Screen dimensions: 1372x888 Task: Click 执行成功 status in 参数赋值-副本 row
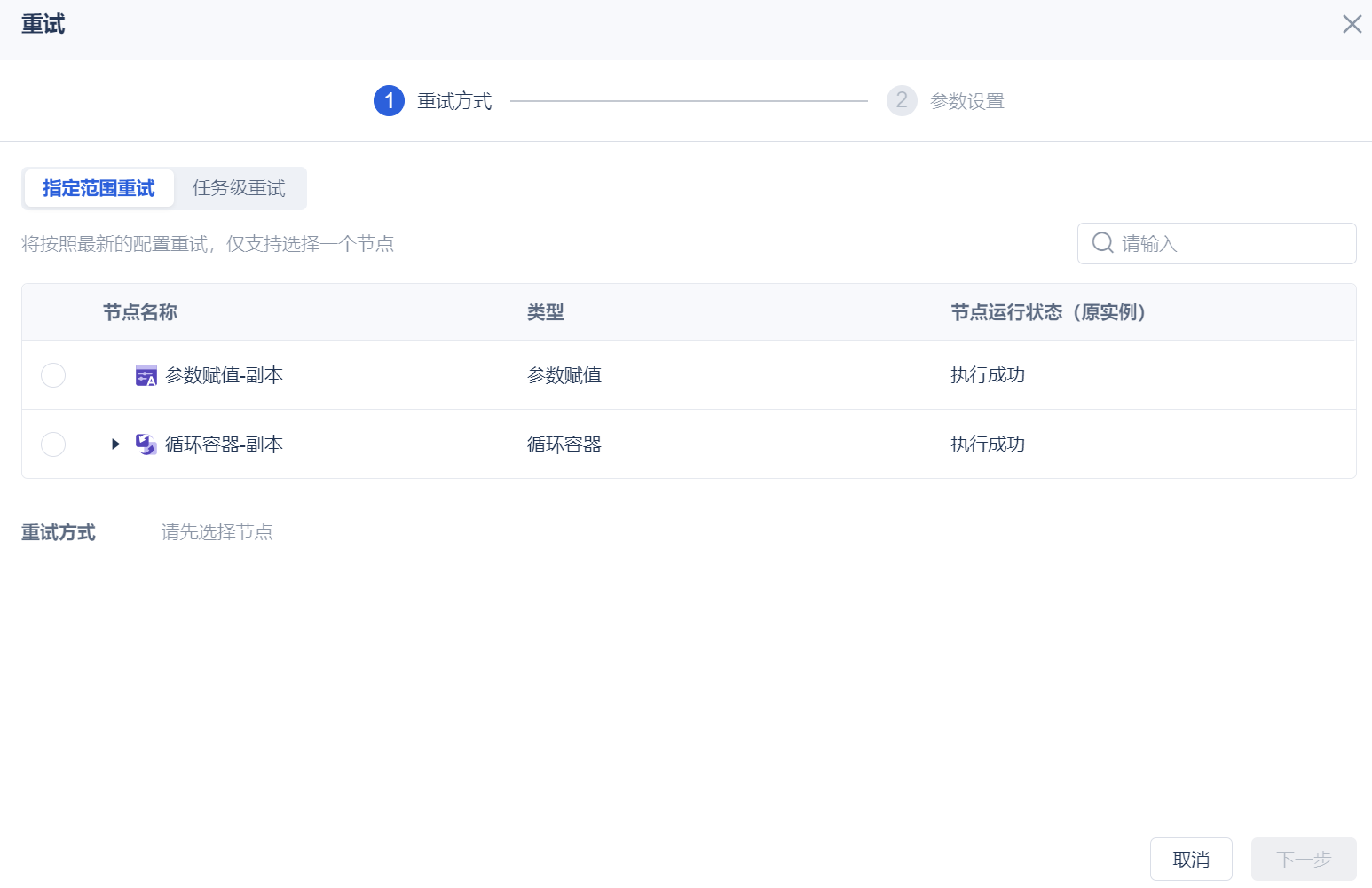[x=988, y=375]
